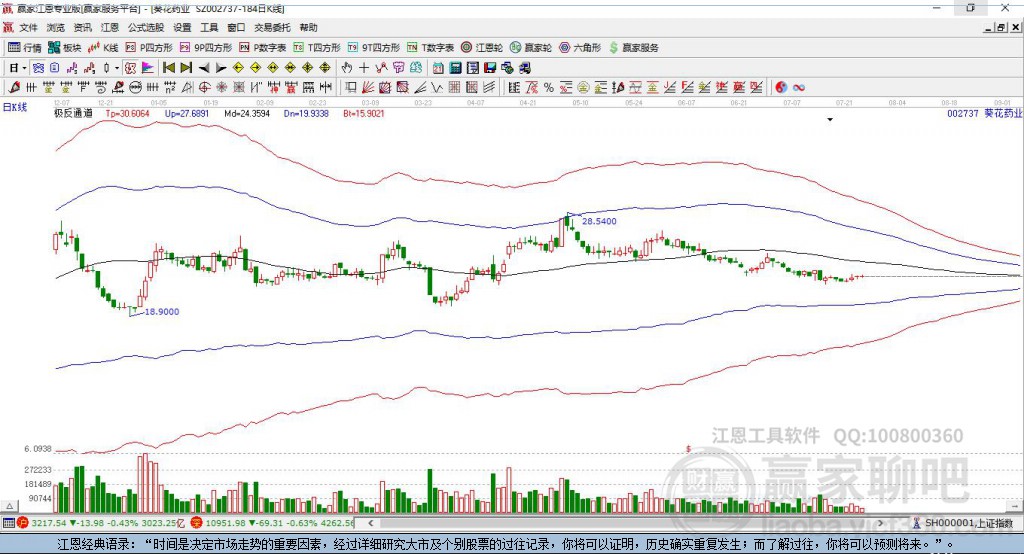Click the small black dropdown triangle on chart
The width and height of the screenshot is (1024, 554).
[830, 120]
